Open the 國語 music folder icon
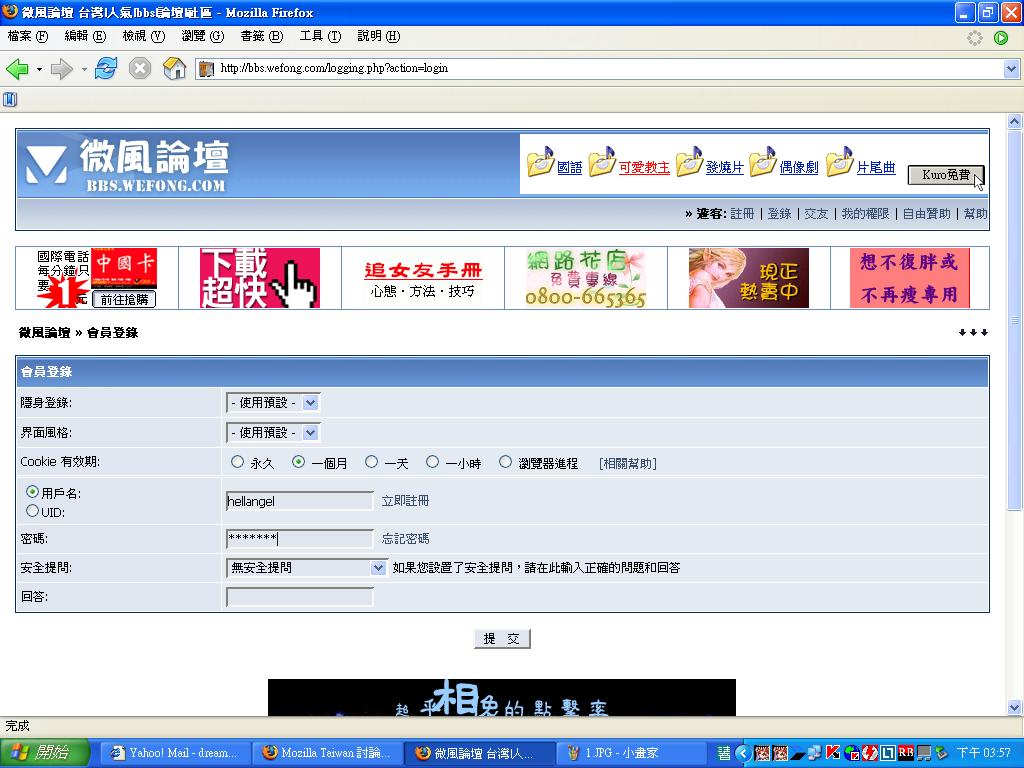The height and width of the screenshot is (768, 1024). 541,162
